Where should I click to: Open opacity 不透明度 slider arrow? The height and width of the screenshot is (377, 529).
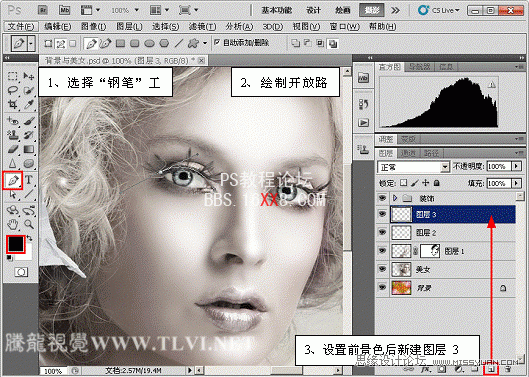[516, 166]
